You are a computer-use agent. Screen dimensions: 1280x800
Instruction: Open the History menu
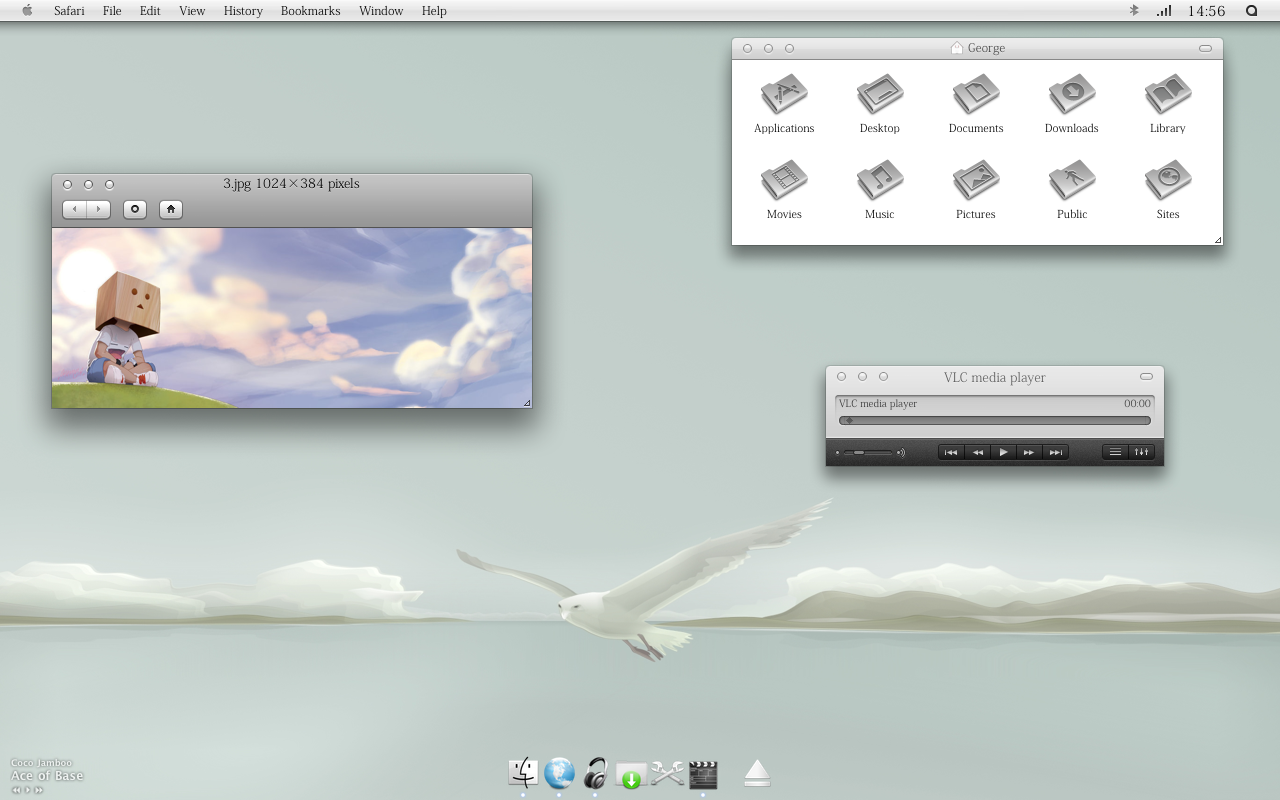pyautogui.click(x=243, y=11)
